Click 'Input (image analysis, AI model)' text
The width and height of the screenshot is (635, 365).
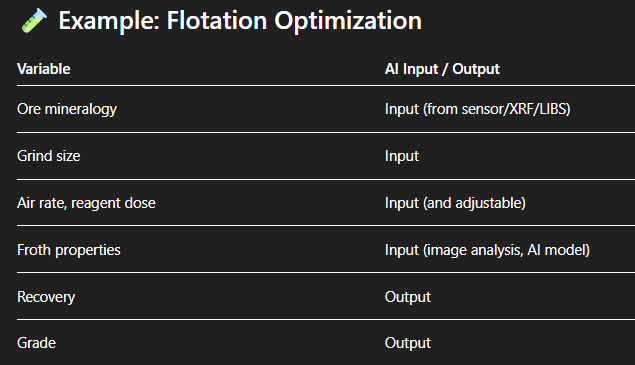(x=487, y=250)
